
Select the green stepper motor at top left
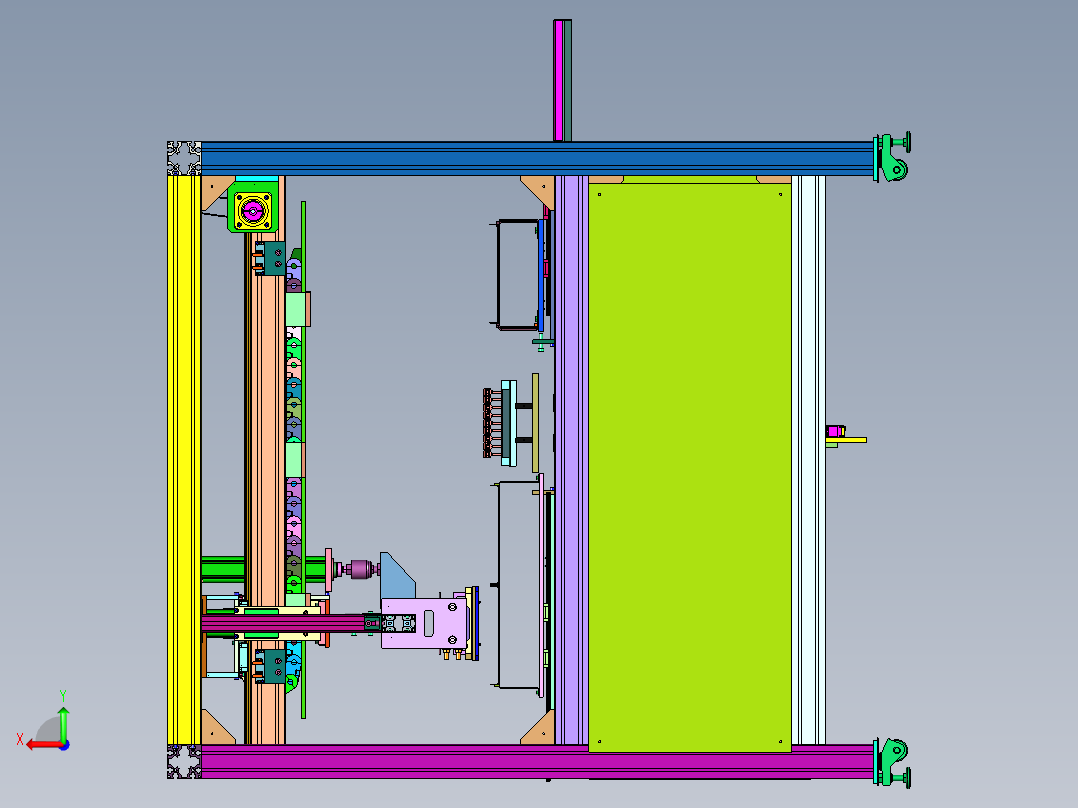253,206
